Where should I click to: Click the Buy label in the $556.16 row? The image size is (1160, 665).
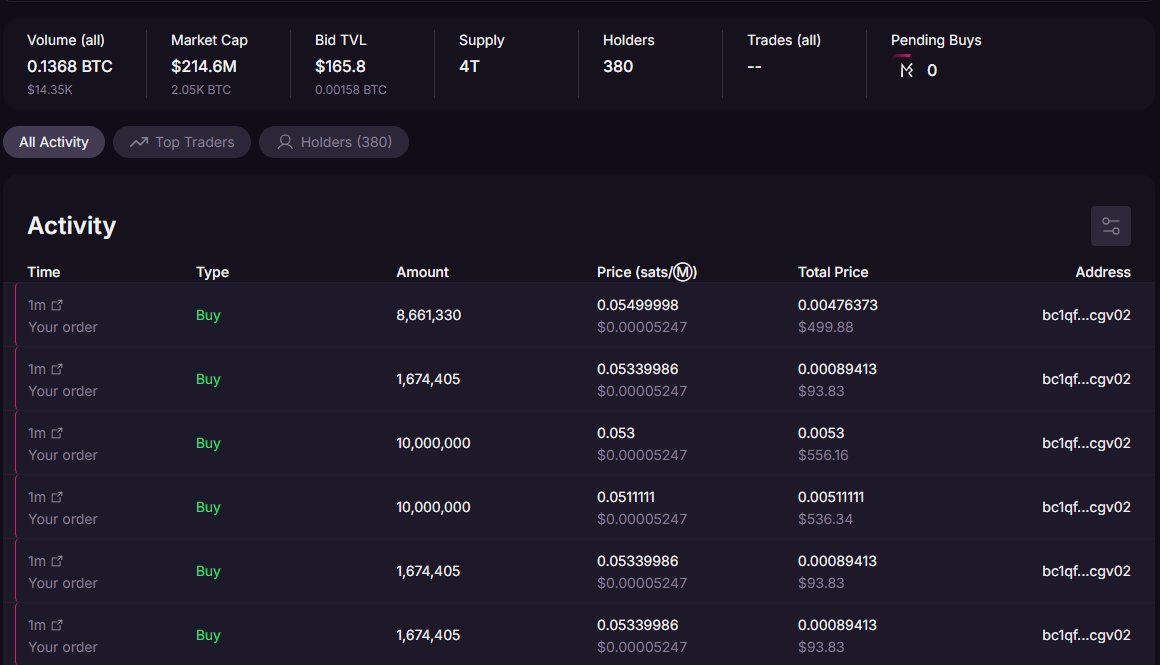pos(208,443)
